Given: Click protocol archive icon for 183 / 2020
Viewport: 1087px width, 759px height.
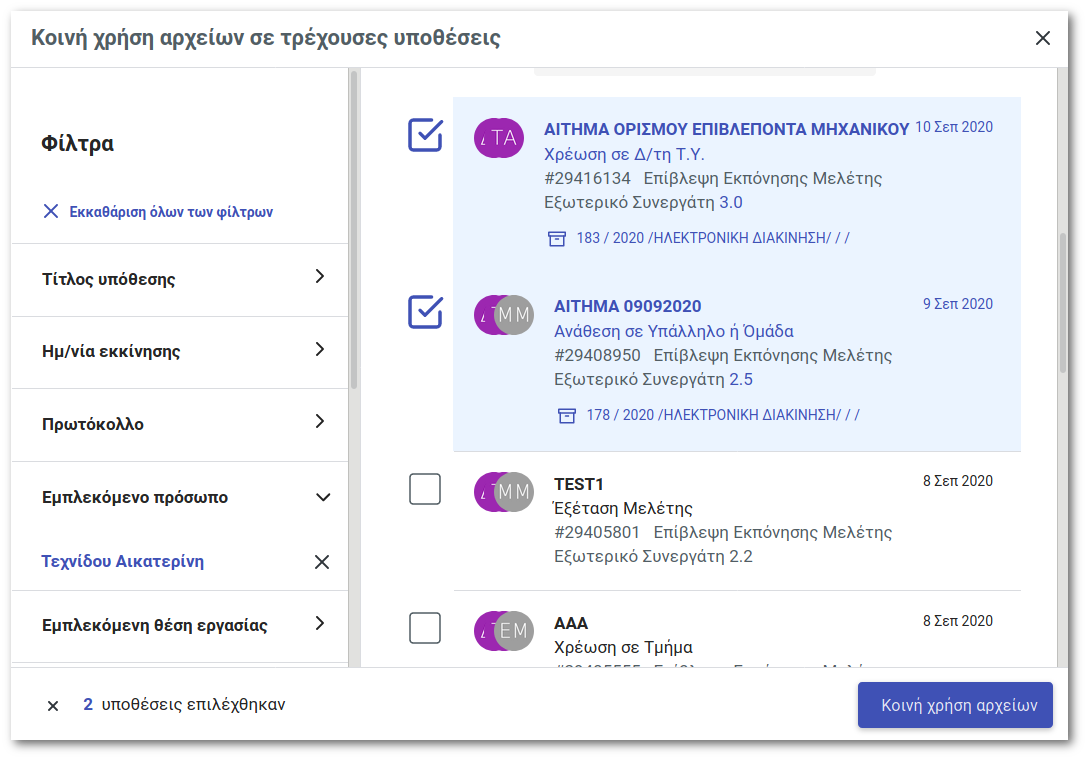Looking at the screenshot, I should [557, 238].
